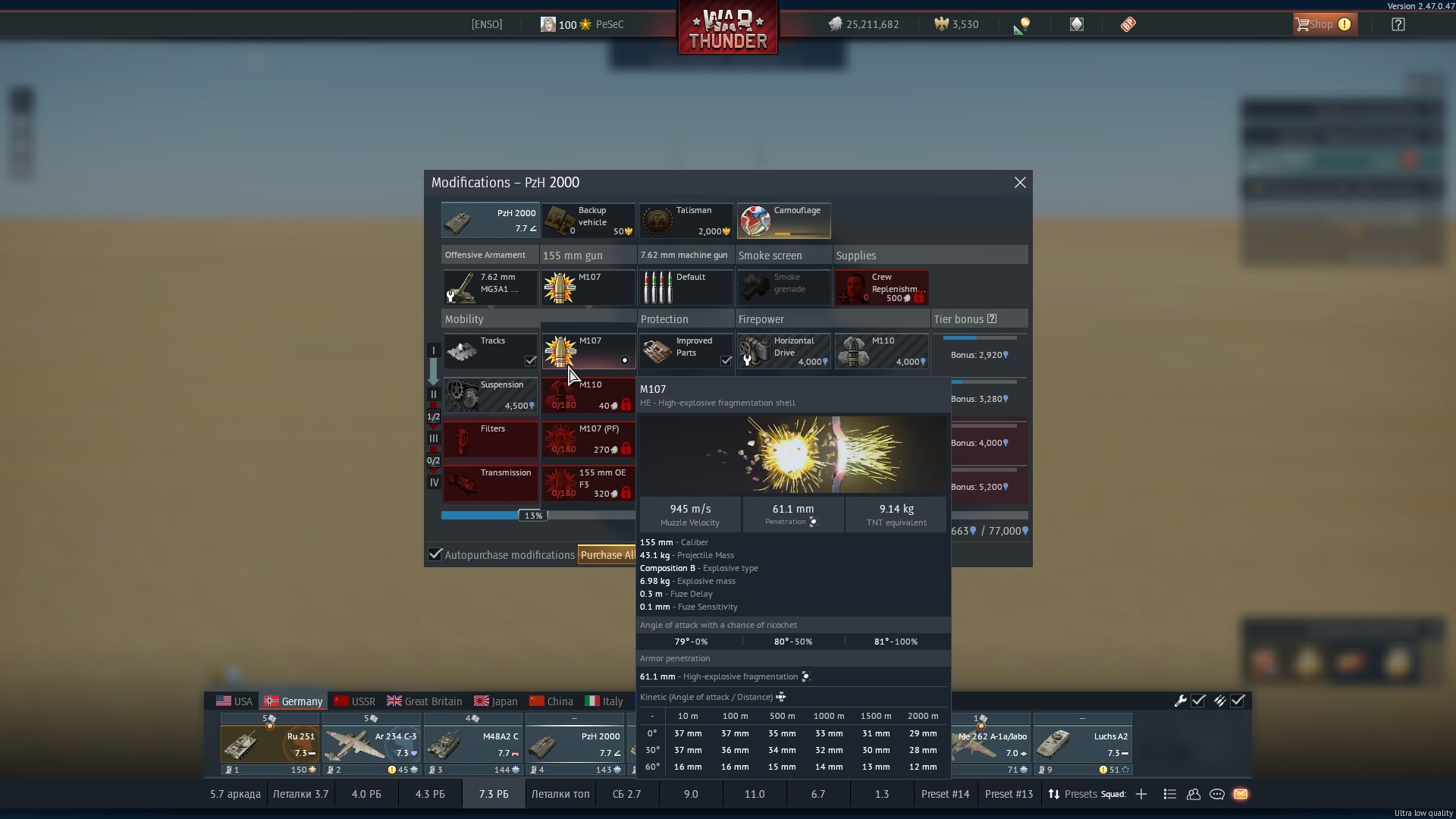Viewport: 1456px width, 819px height.
Task: Open the chat speech bubble icon
Action: click(x=1217, y=794)
